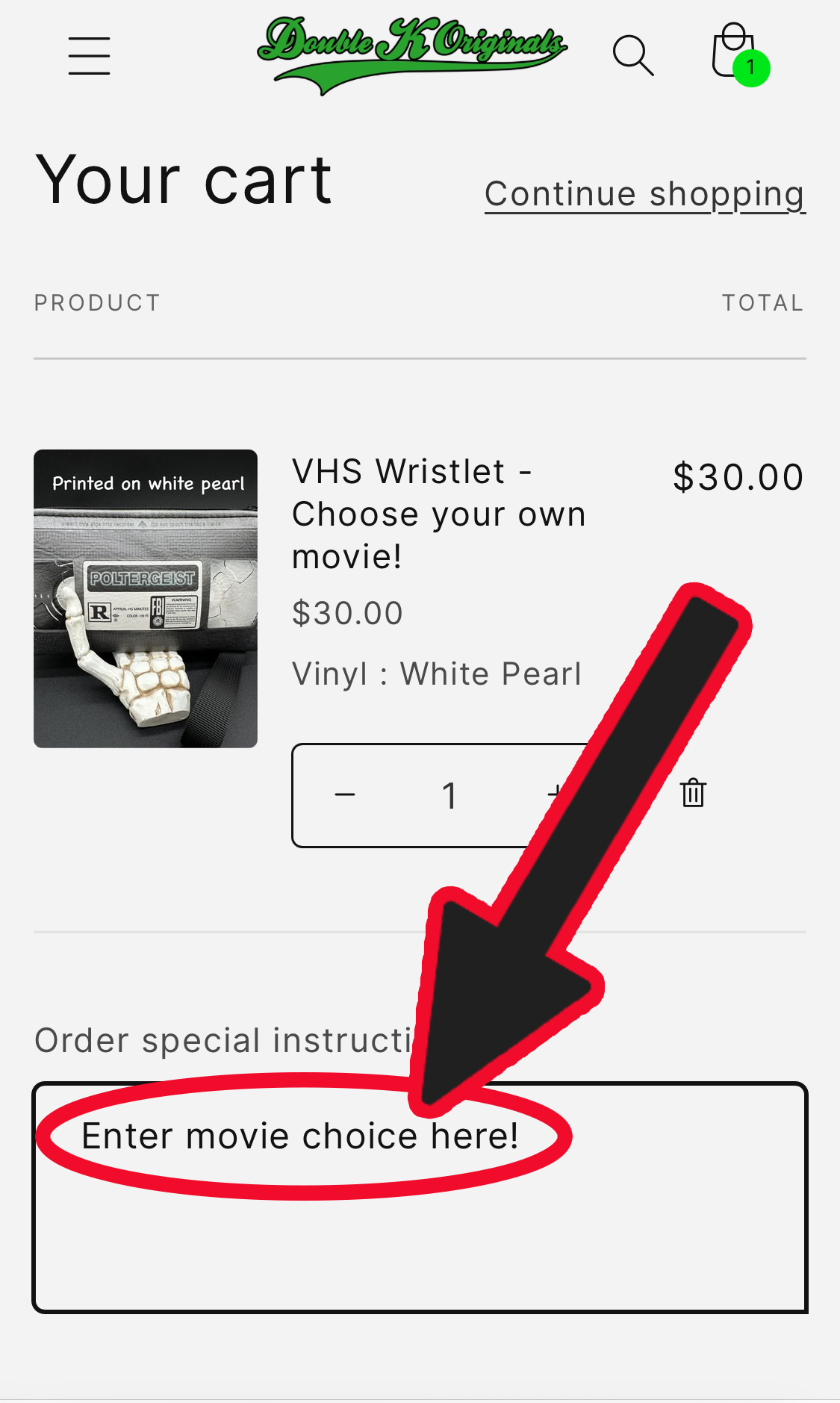Click inside the order special instructions box

click(420, 1197)
